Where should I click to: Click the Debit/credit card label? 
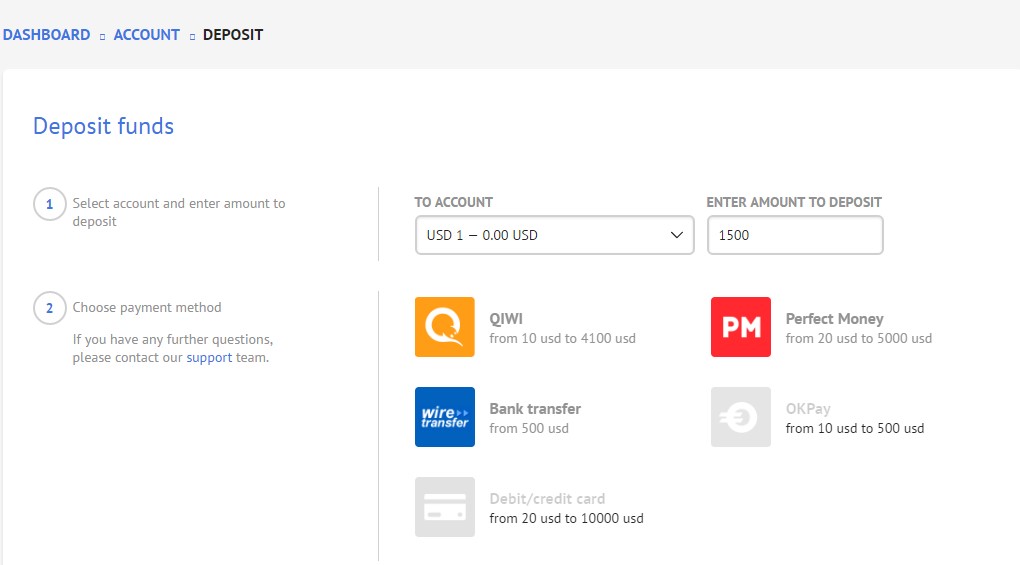[547, 499]
